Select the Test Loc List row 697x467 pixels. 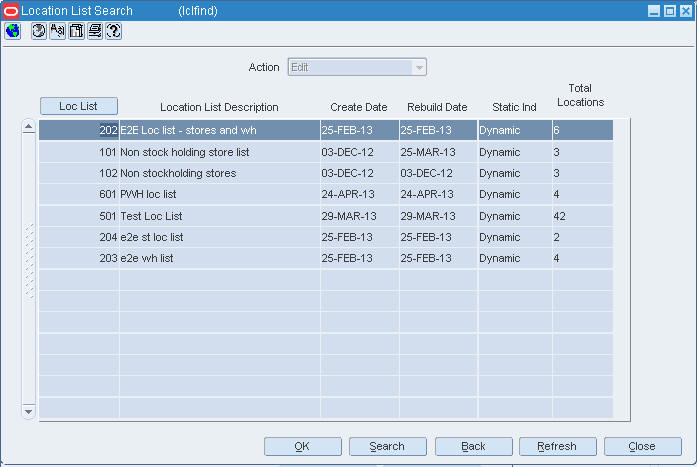(326, 216)
